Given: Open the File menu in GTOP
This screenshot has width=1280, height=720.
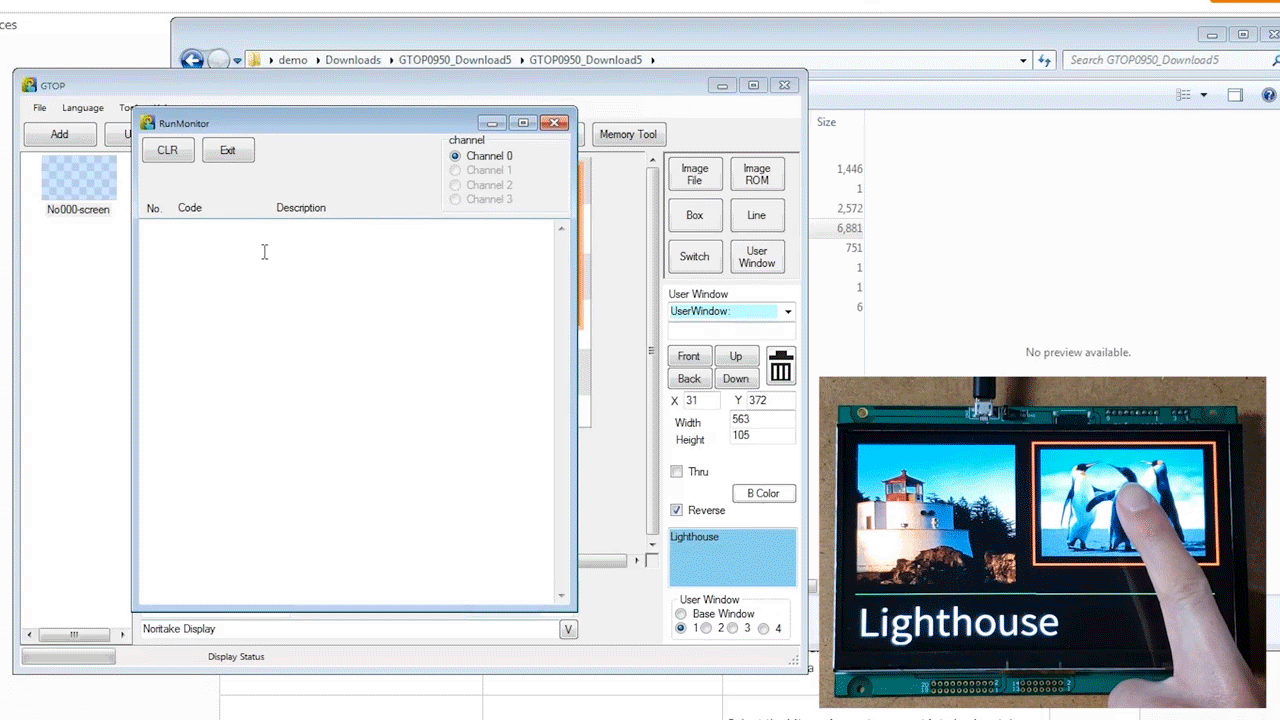Looking at the screenshot, I should [x=39, y=108].
